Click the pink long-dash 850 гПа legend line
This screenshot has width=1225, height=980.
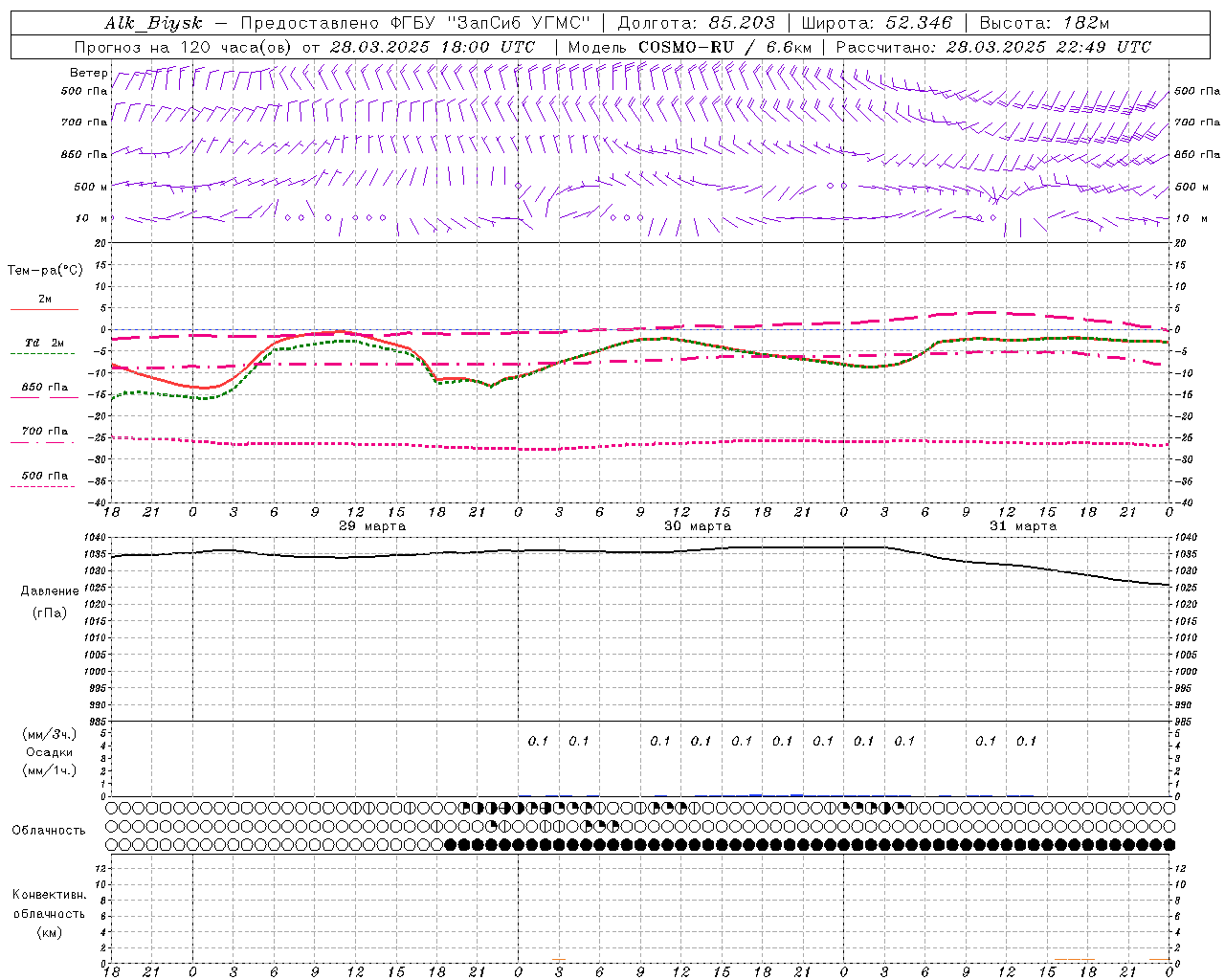(x=43, y=397)
